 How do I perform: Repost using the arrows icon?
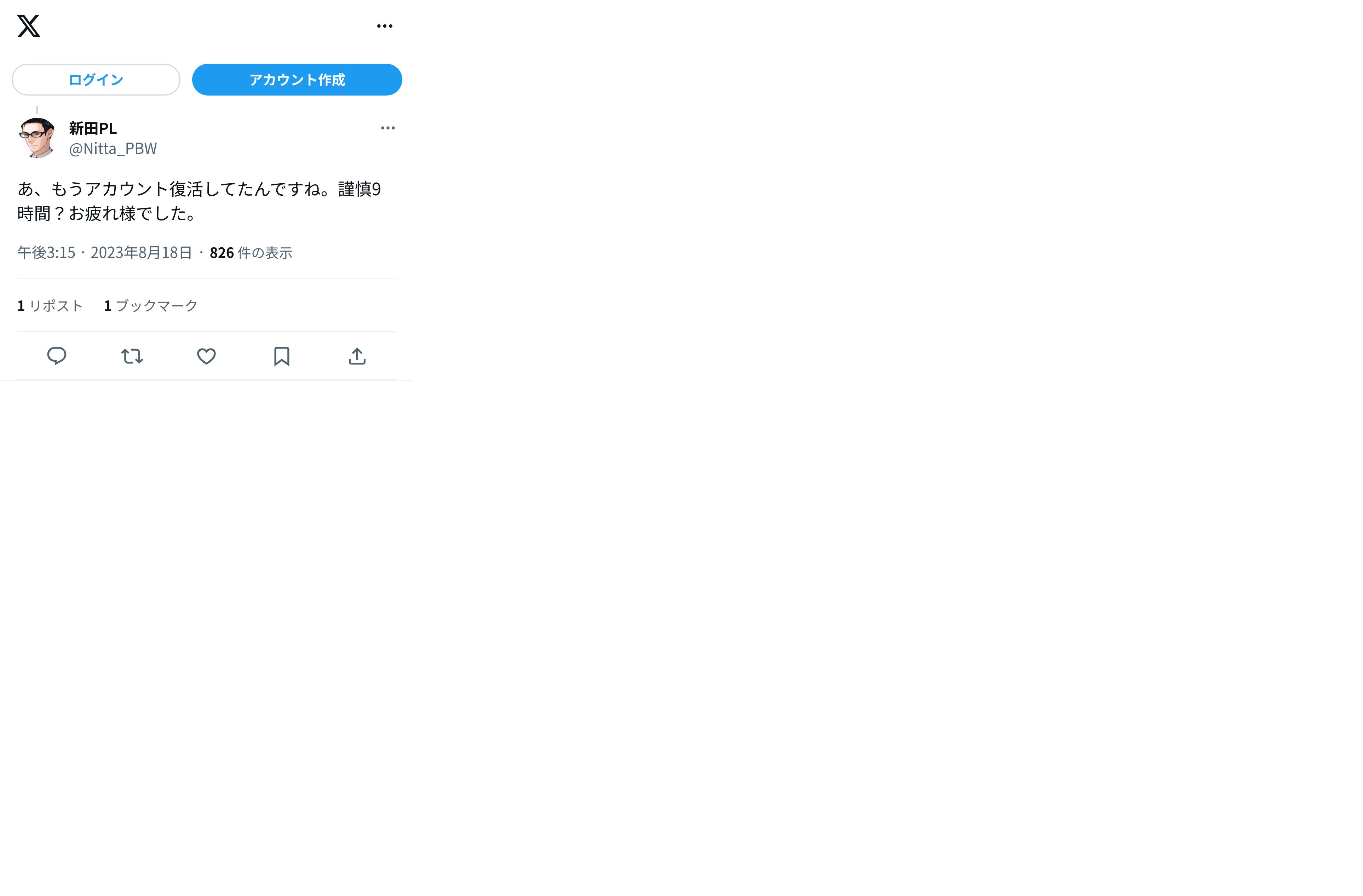point(132,356)
